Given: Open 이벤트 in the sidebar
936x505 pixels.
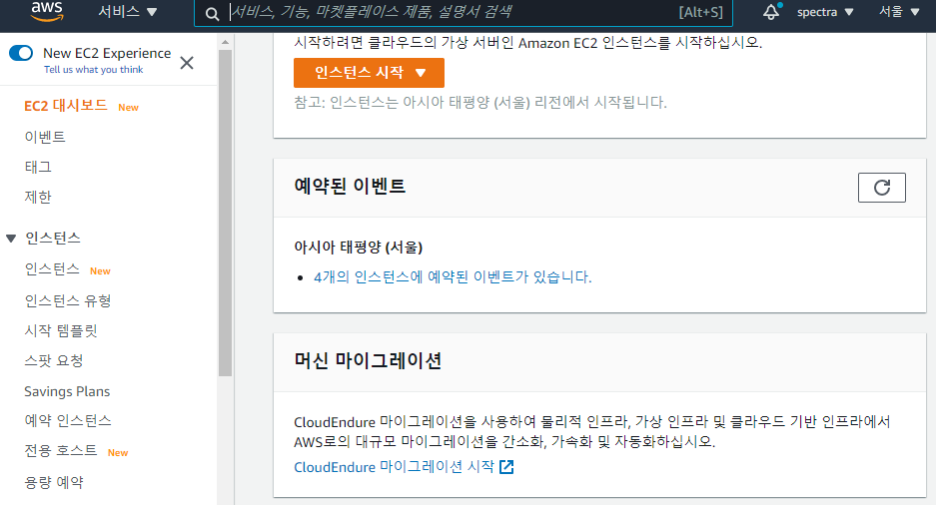Looking at the screenshot, I should (45, 137).
